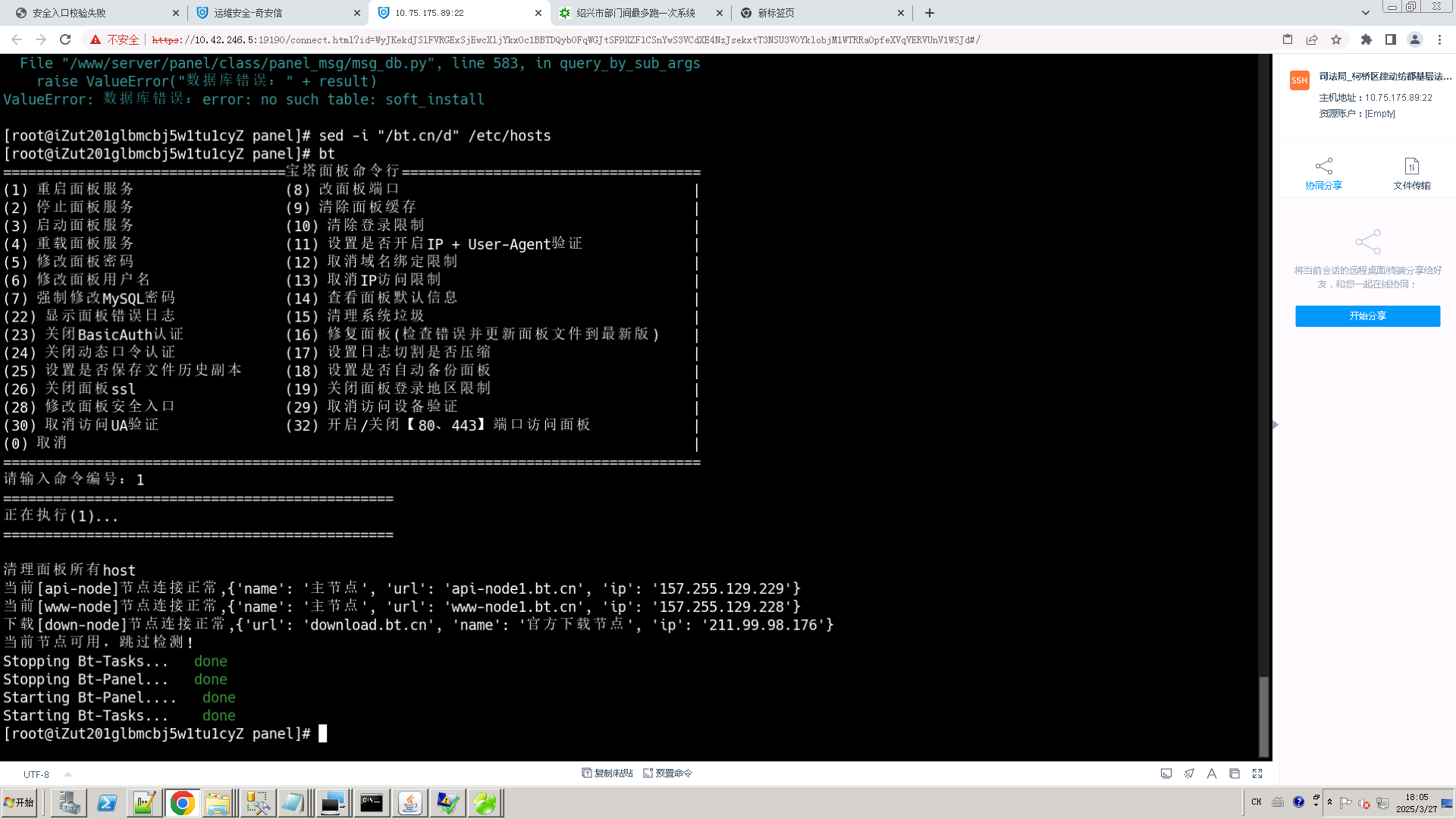1456x819 pixels.
Task: Open the Chrome profile avatar
Action: [x=1415, y=39]
